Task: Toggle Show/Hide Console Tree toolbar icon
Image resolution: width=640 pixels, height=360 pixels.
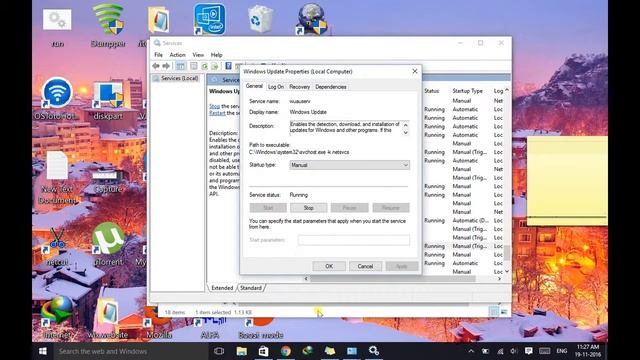Action: [180, 66]
